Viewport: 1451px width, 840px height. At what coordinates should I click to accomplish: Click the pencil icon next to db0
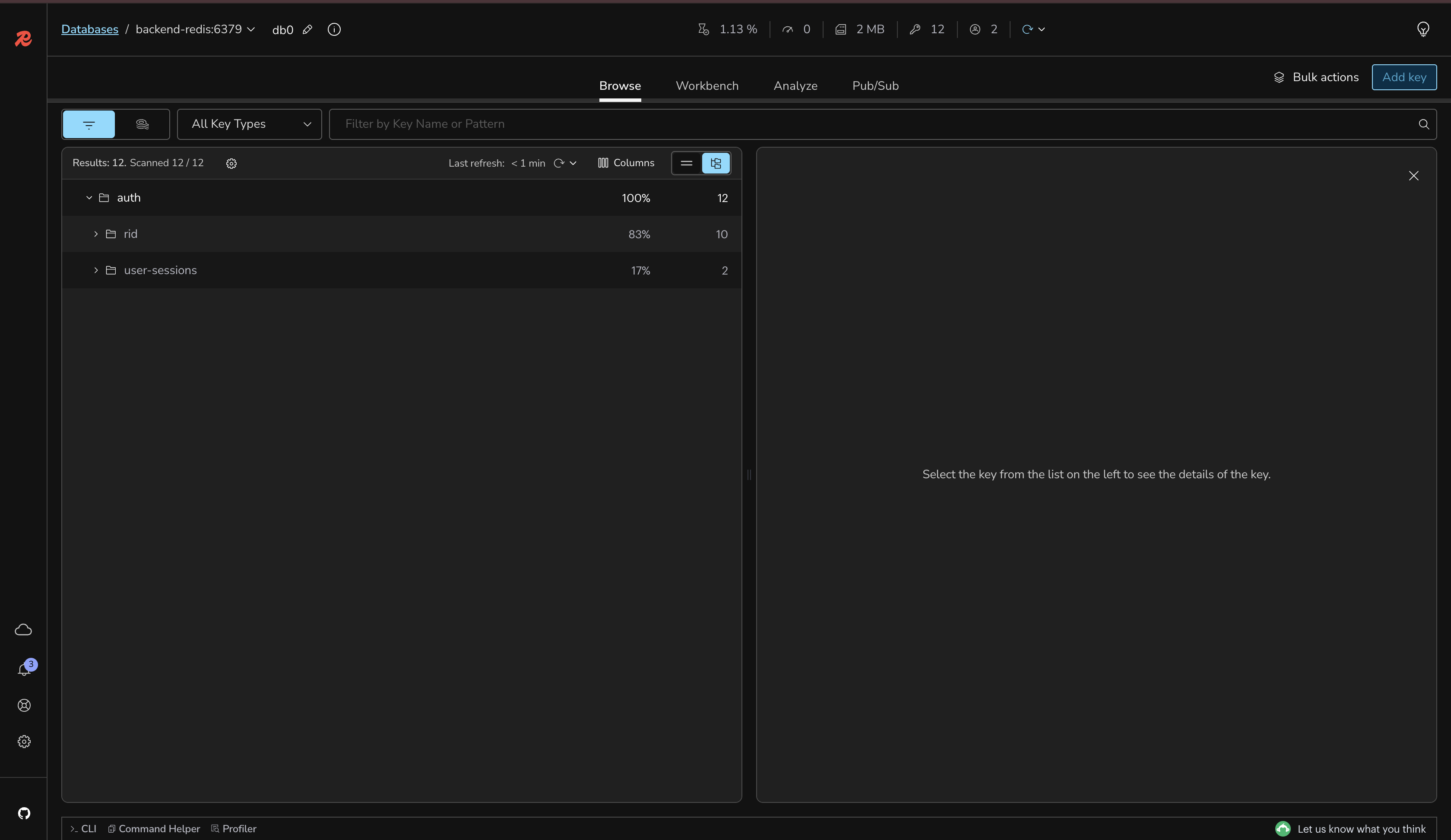pos(307,29)
